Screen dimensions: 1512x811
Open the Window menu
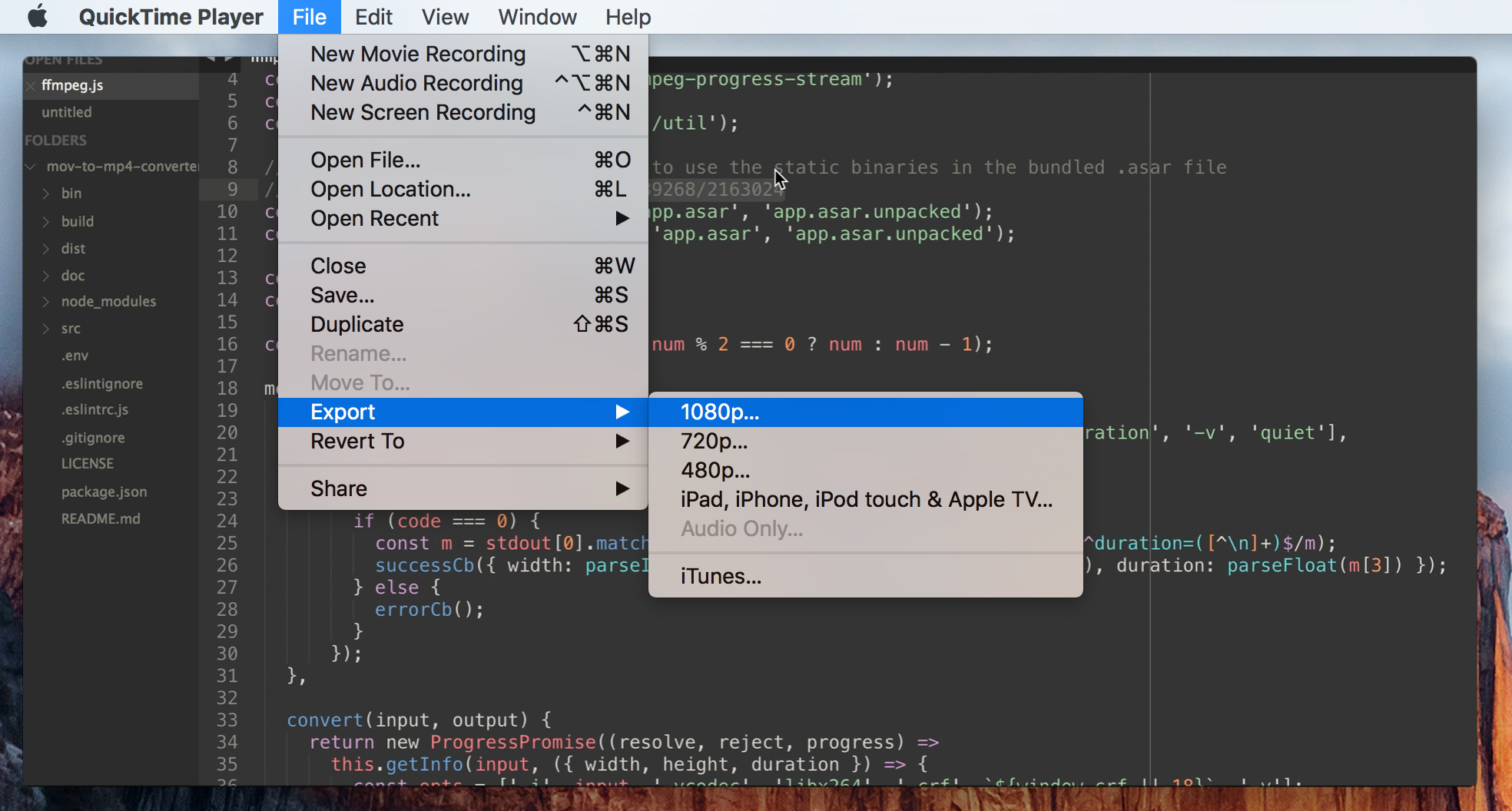[536, 16]
